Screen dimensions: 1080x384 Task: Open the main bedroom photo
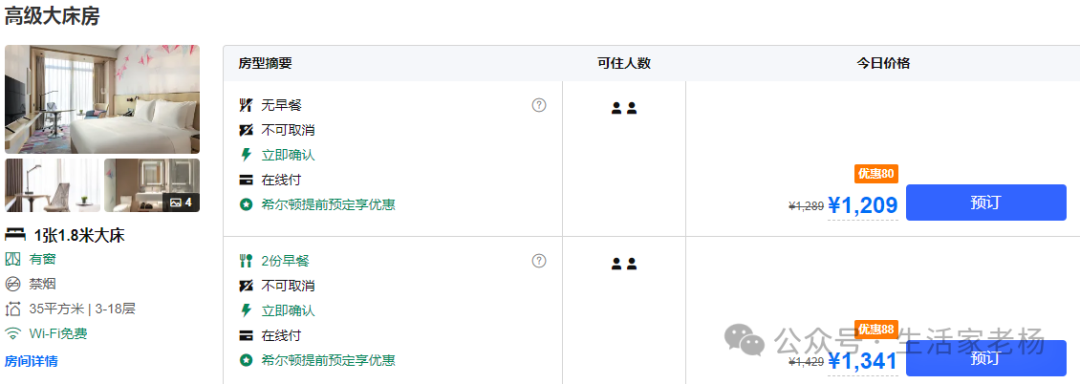tap(102, 99)
